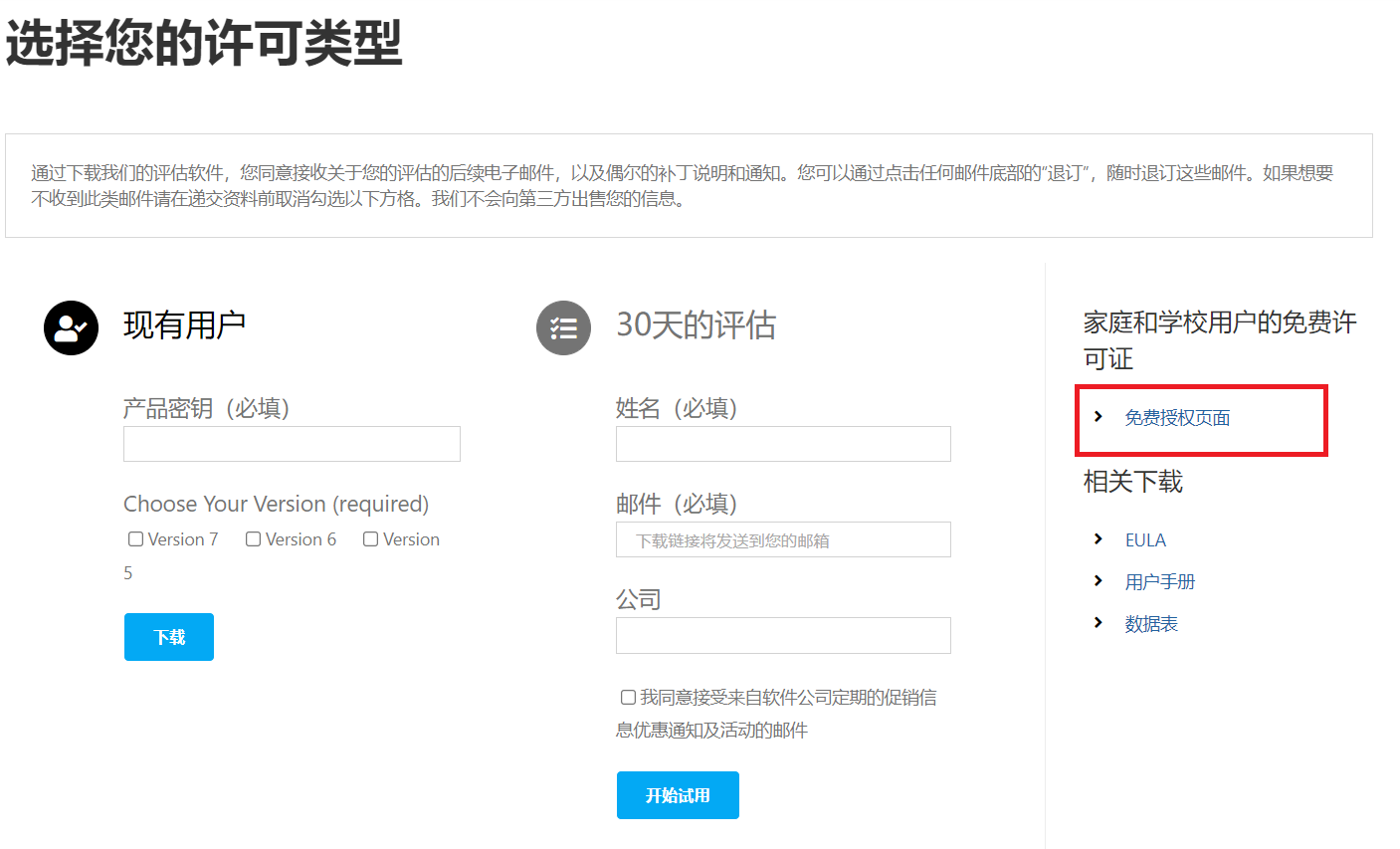The height and width of the screenshot is (849, 1400).
Task: Open the 用户手册 link
Action: coord(1159,582)
